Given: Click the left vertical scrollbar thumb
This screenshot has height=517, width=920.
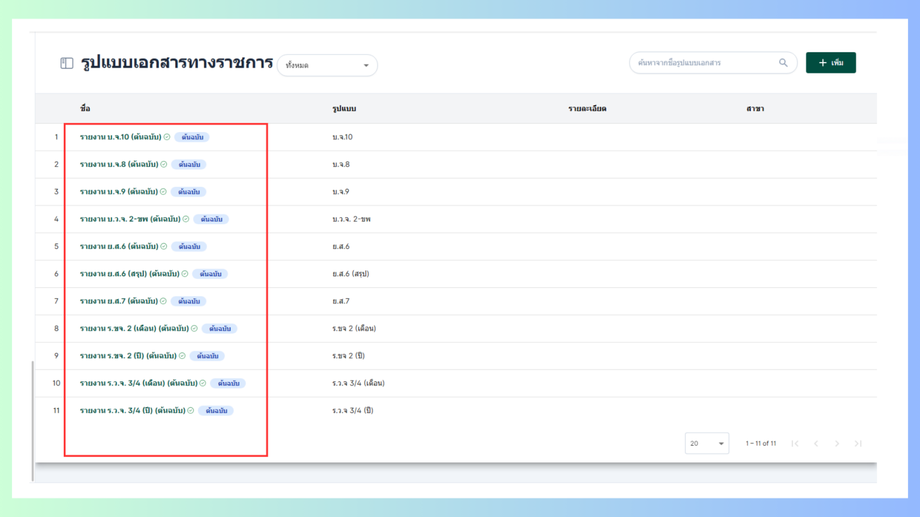Looking at the screenshot, I should click(33, 421).
